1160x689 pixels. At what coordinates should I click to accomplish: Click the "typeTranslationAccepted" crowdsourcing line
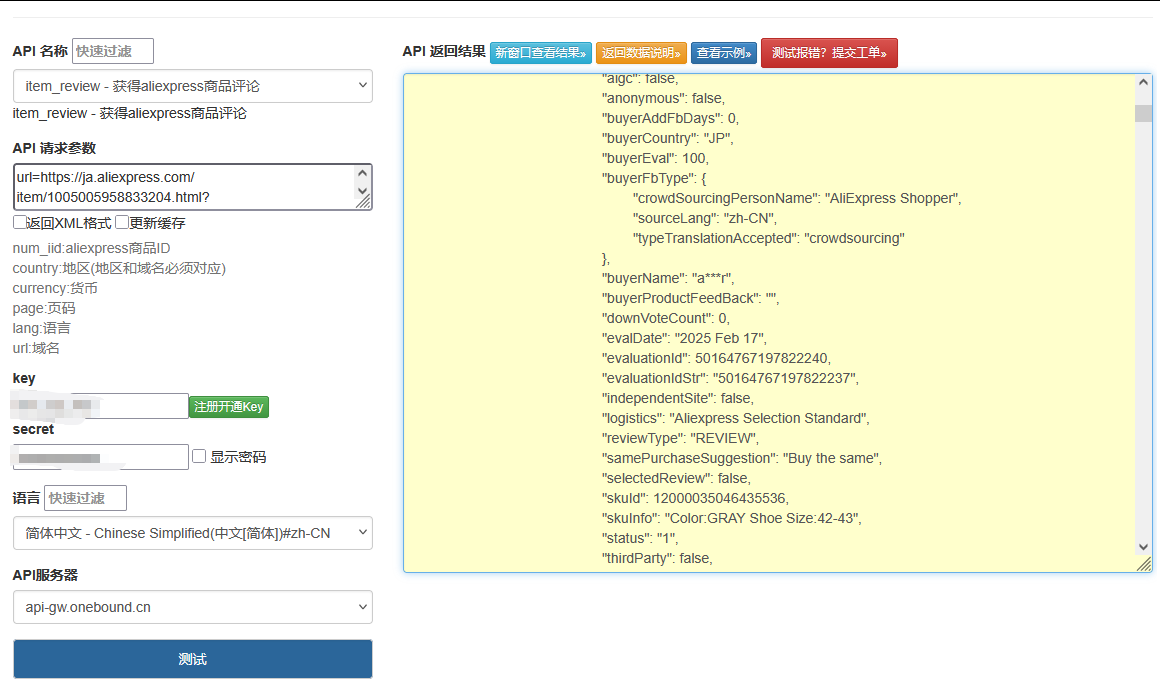[769, 238]
